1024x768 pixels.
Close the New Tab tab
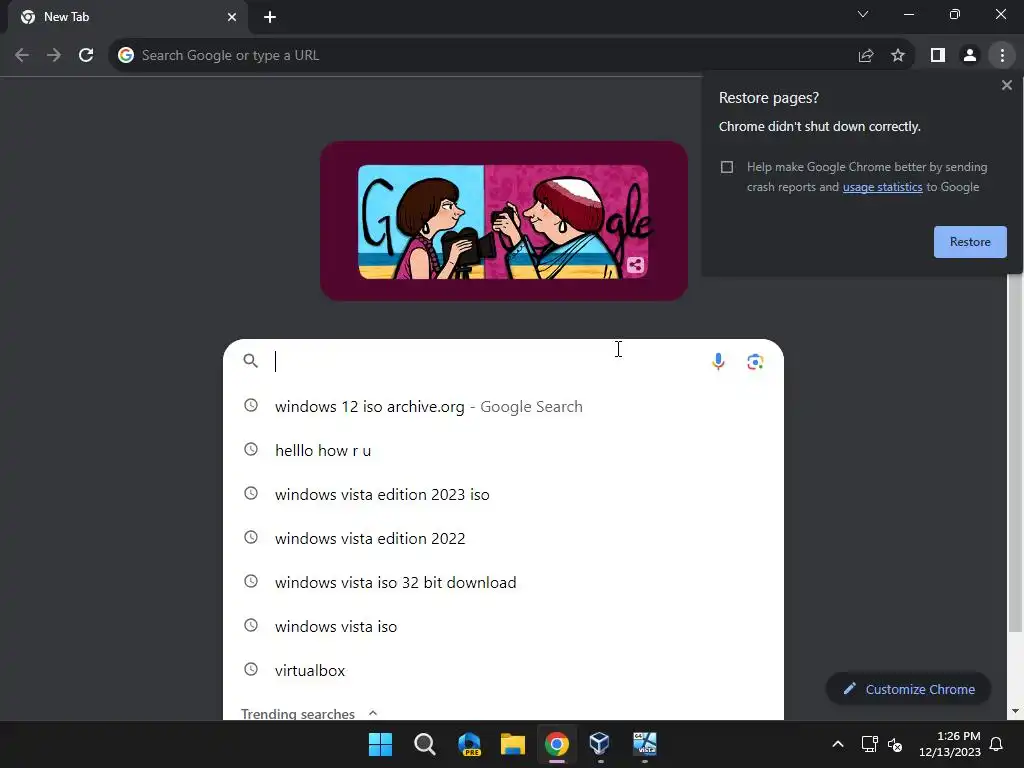point(232,17)
